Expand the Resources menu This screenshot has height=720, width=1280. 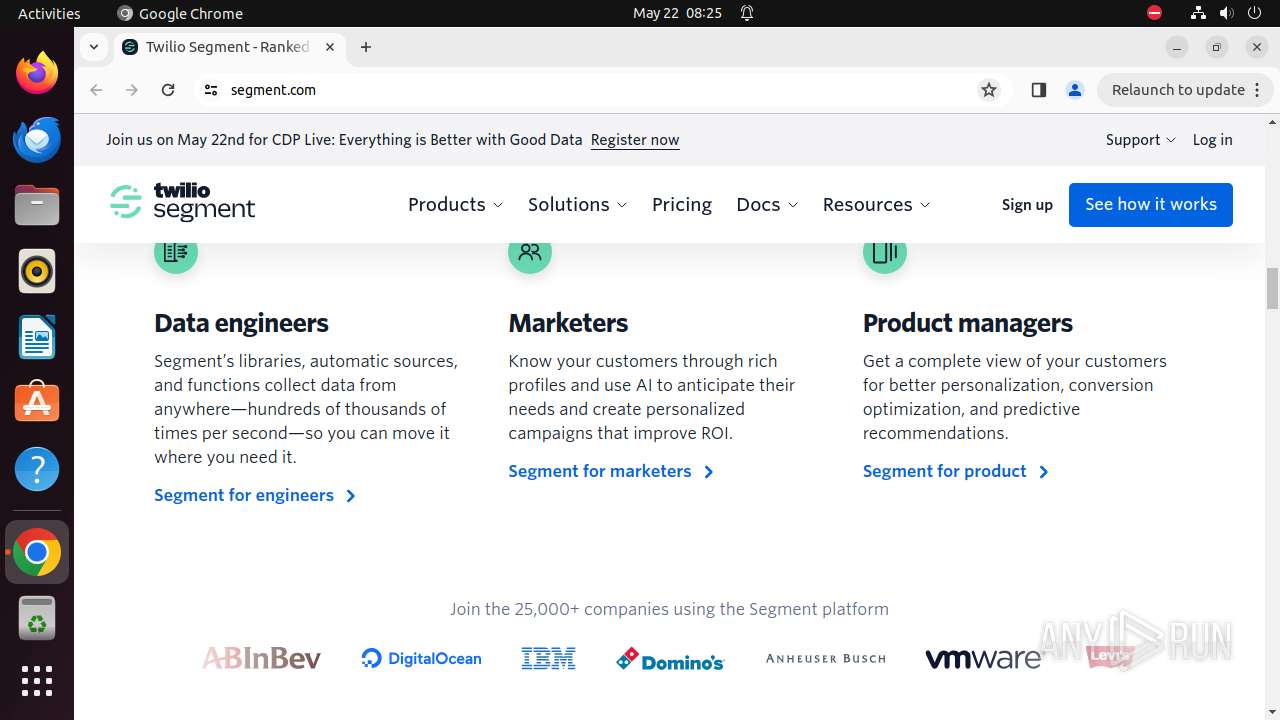876,204
